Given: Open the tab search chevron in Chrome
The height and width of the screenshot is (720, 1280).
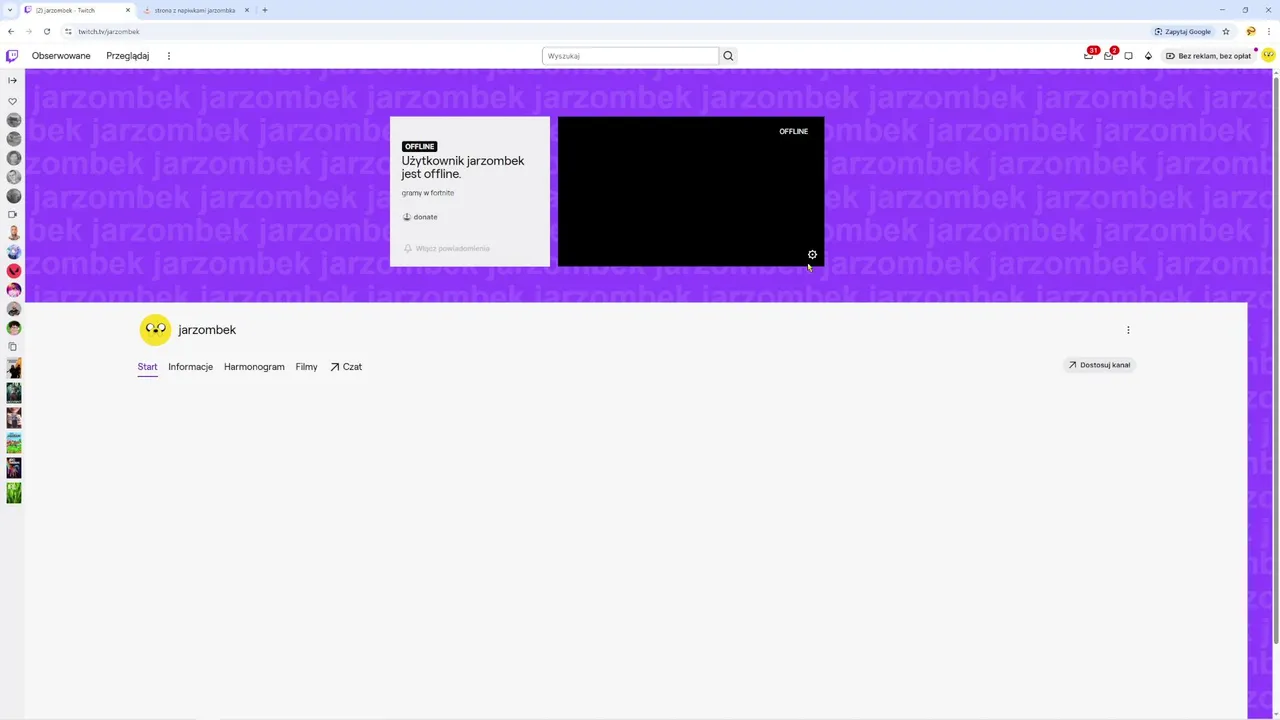Looking at the screenshot, I should click(9, 10).
